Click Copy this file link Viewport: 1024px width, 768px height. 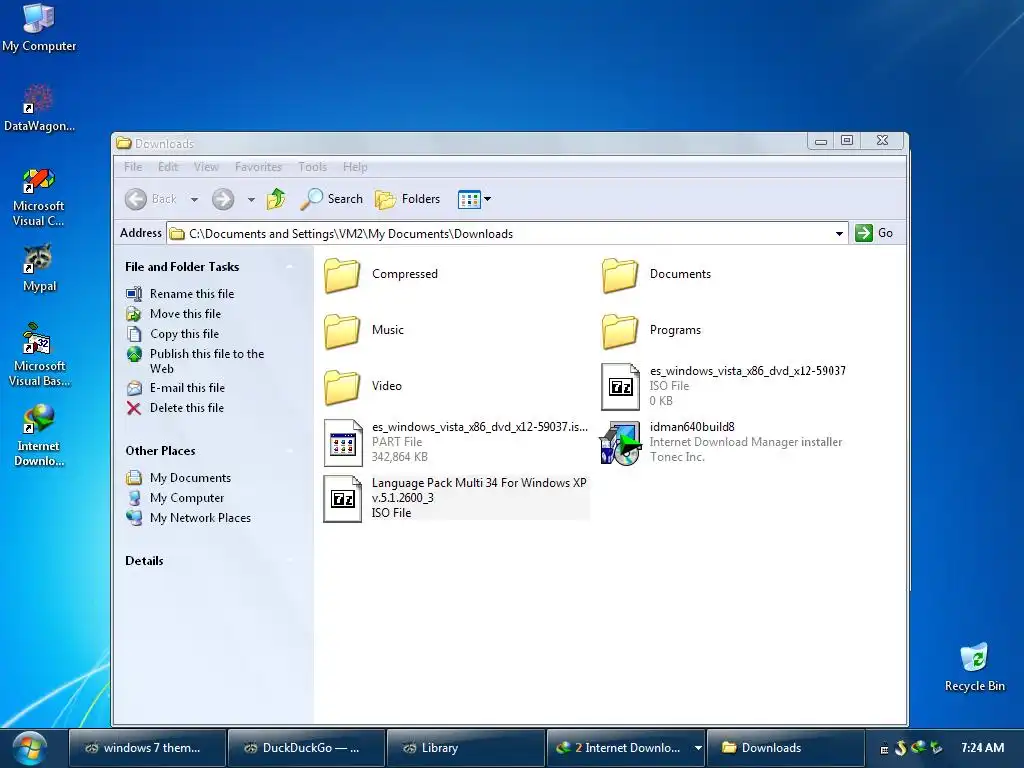point(184,334)
